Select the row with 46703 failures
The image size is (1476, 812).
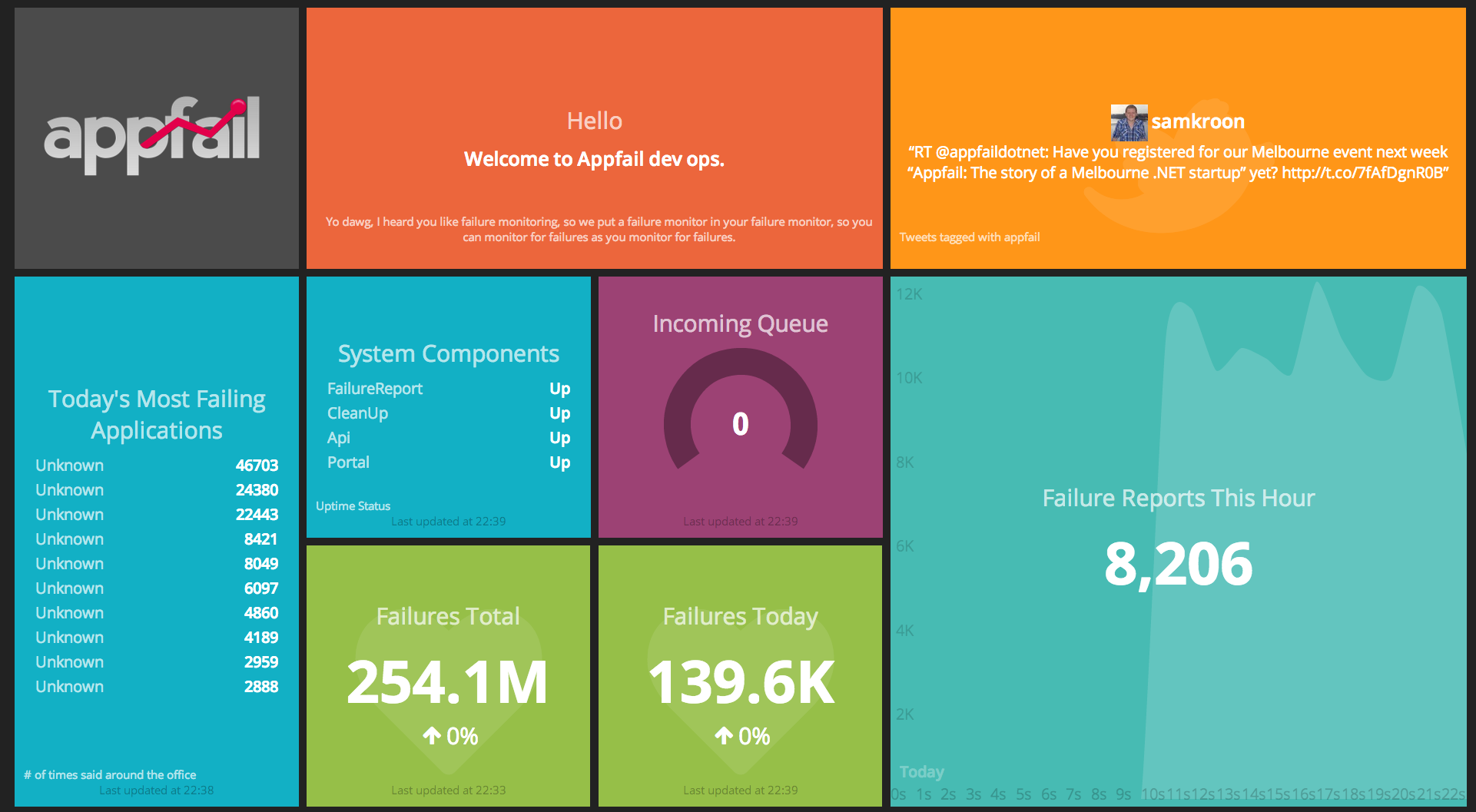point(157,466)
